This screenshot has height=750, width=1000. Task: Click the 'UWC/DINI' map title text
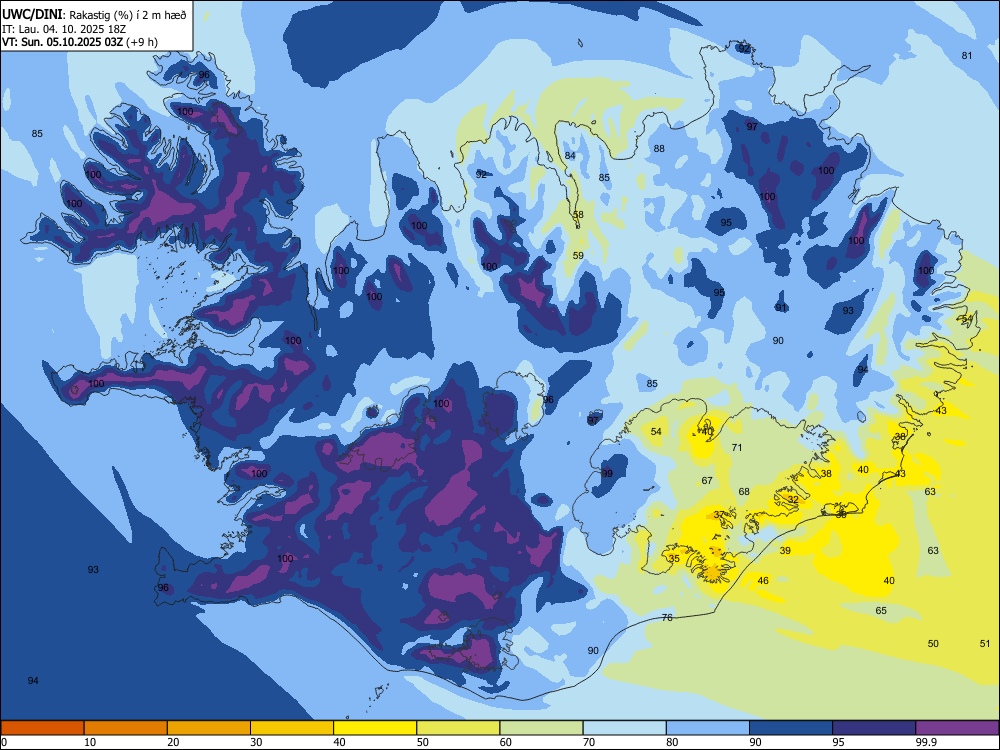point(32,15)
